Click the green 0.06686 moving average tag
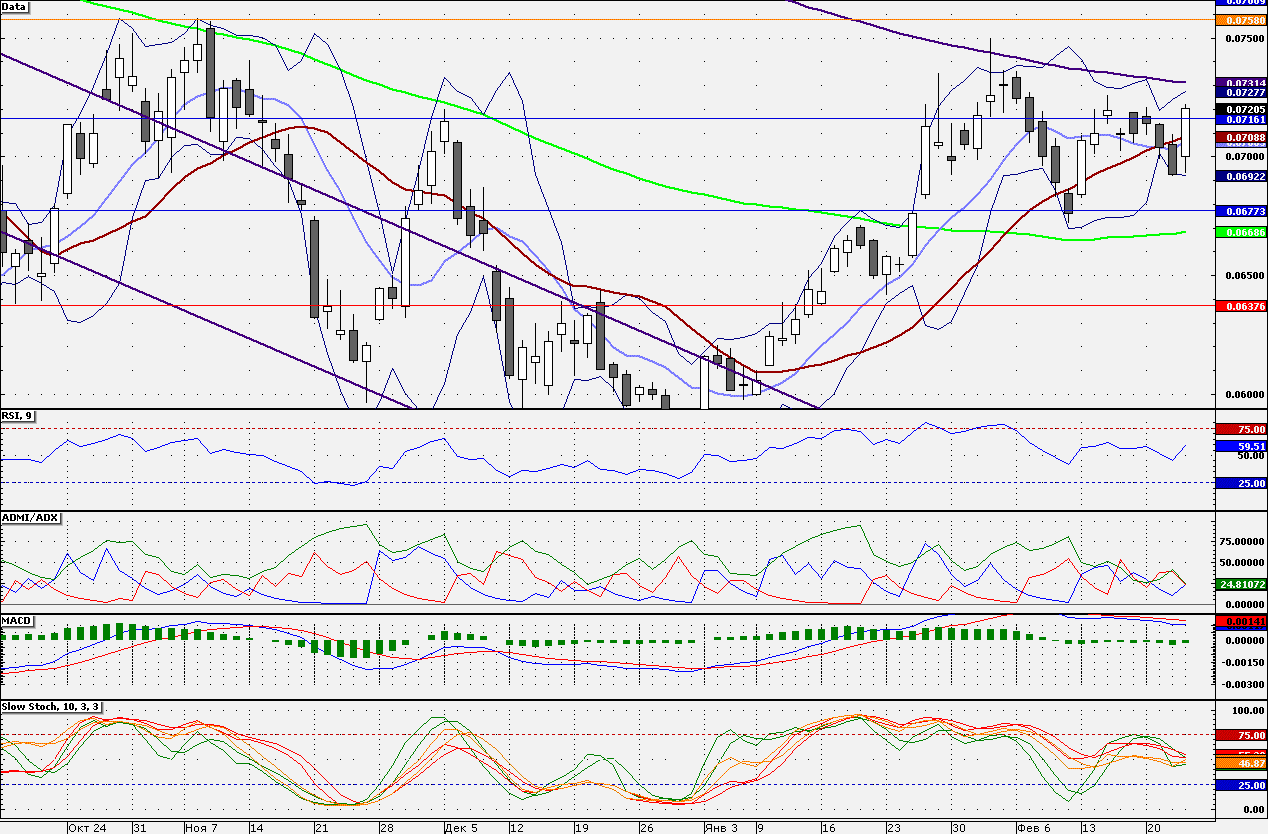The height and width of the screenshot is (834, 1268). (x=1240, y=232)
